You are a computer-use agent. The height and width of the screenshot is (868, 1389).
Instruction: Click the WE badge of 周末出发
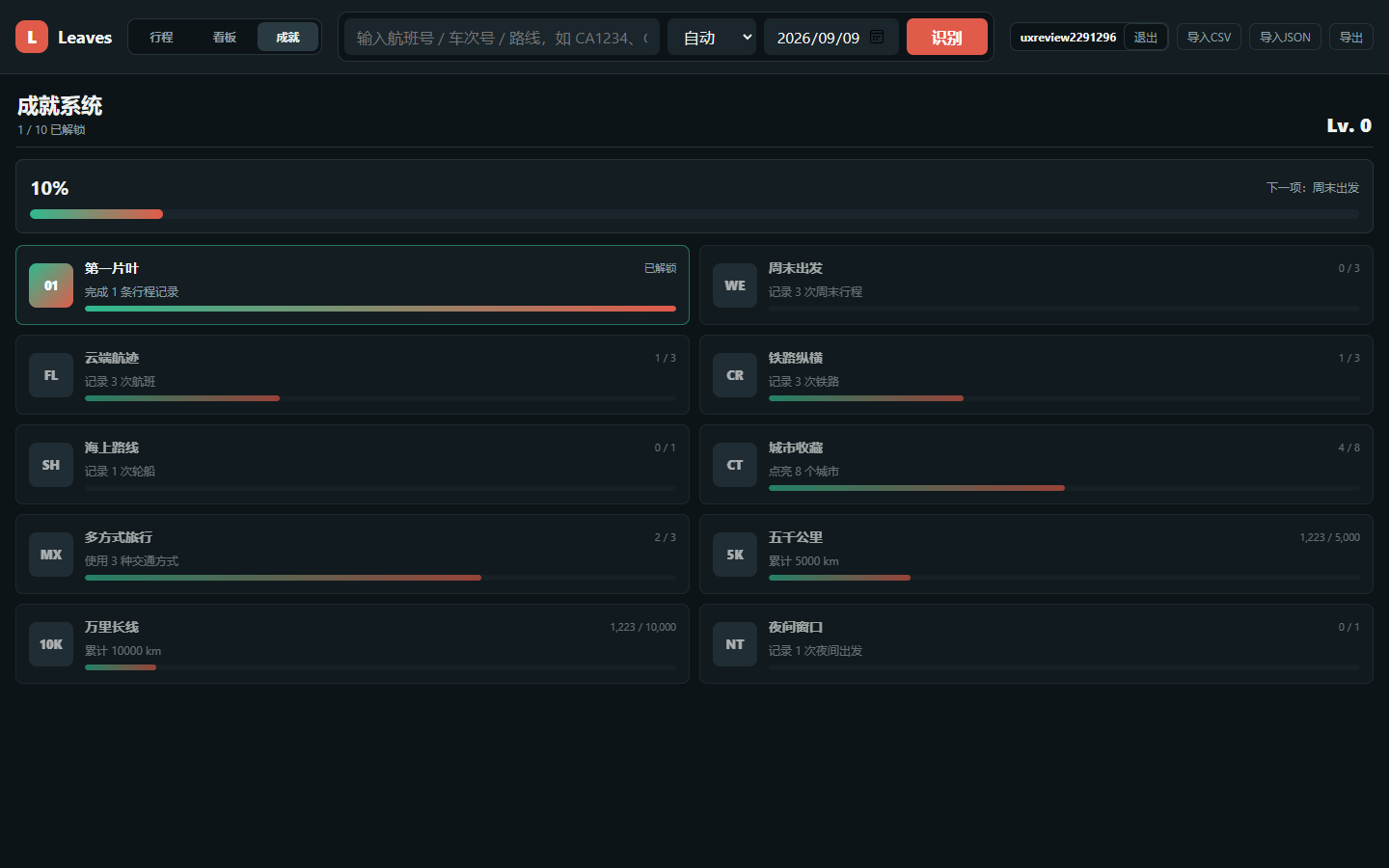[735, 285]
